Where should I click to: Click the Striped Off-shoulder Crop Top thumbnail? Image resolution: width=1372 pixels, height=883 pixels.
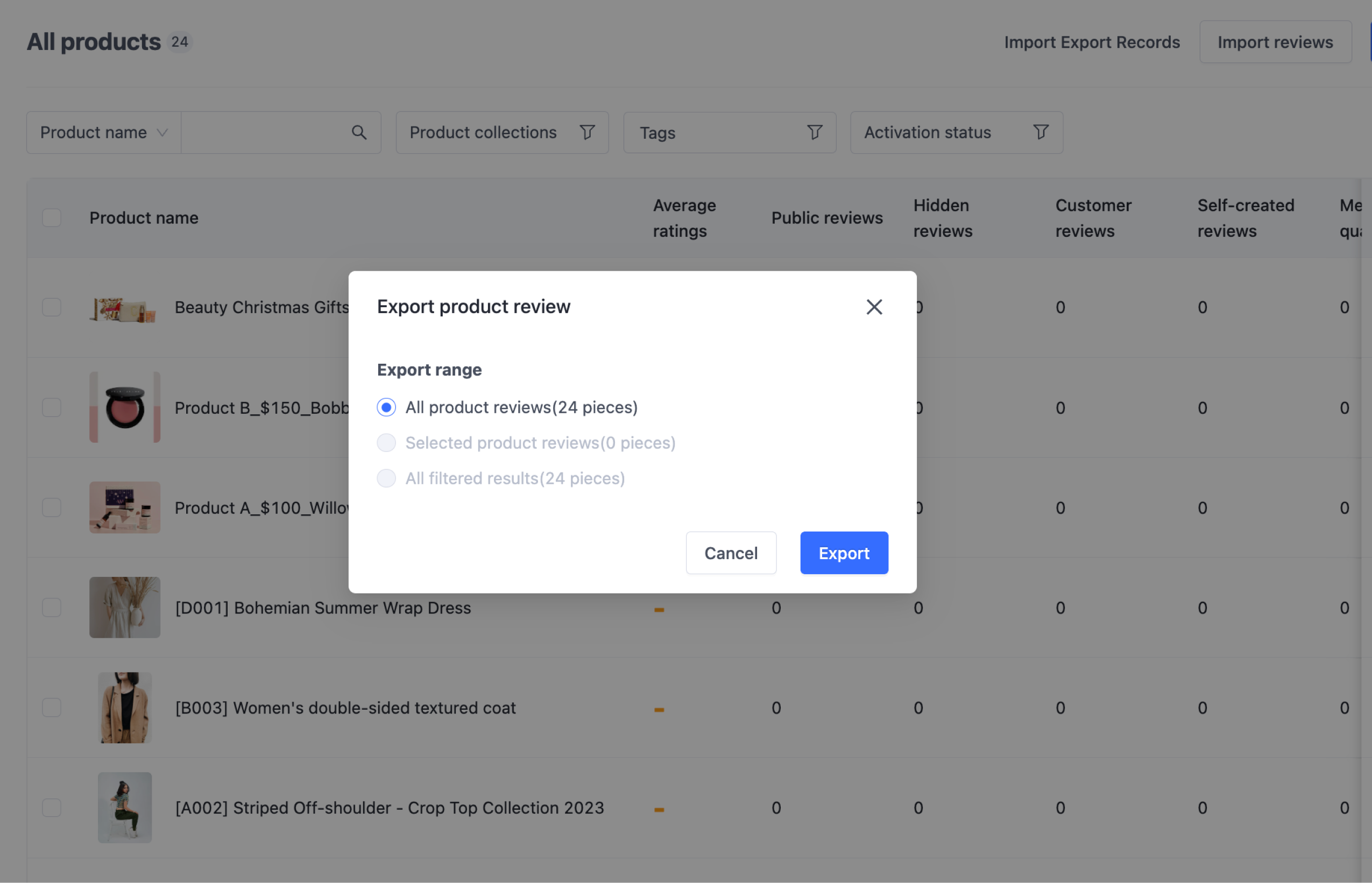pyautogui.click(x=124, y=807)
